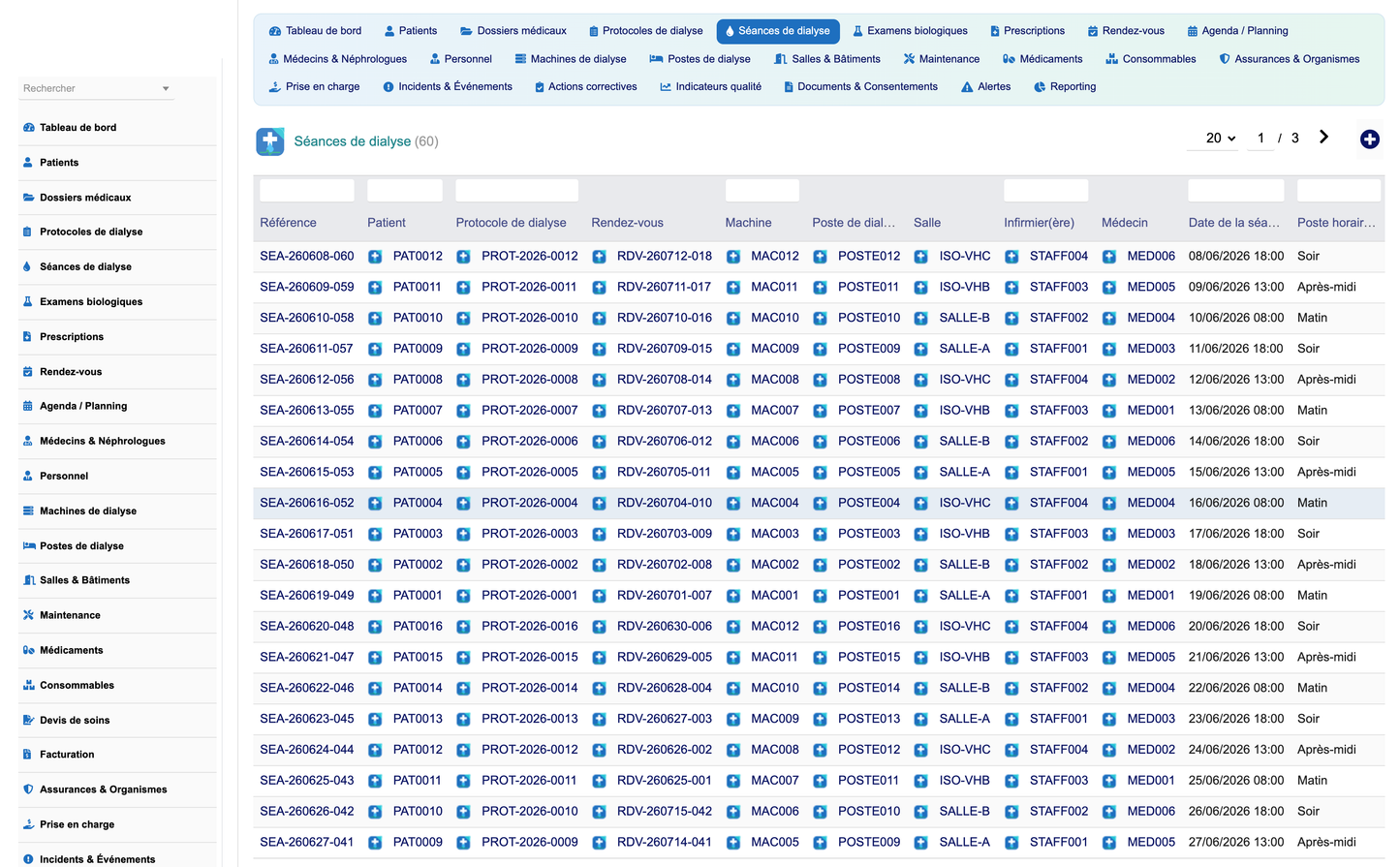This screenshot has width=1400, height=867.
Task: Switch to Examens biologiques tab
Action: tap(910, 31)
